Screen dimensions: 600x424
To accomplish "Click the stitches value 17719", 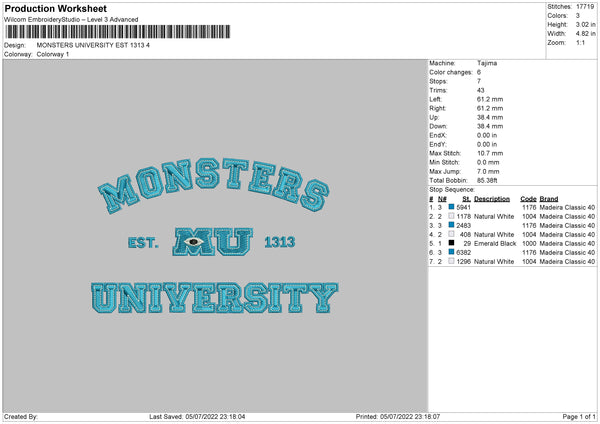I will coord(585,7).
